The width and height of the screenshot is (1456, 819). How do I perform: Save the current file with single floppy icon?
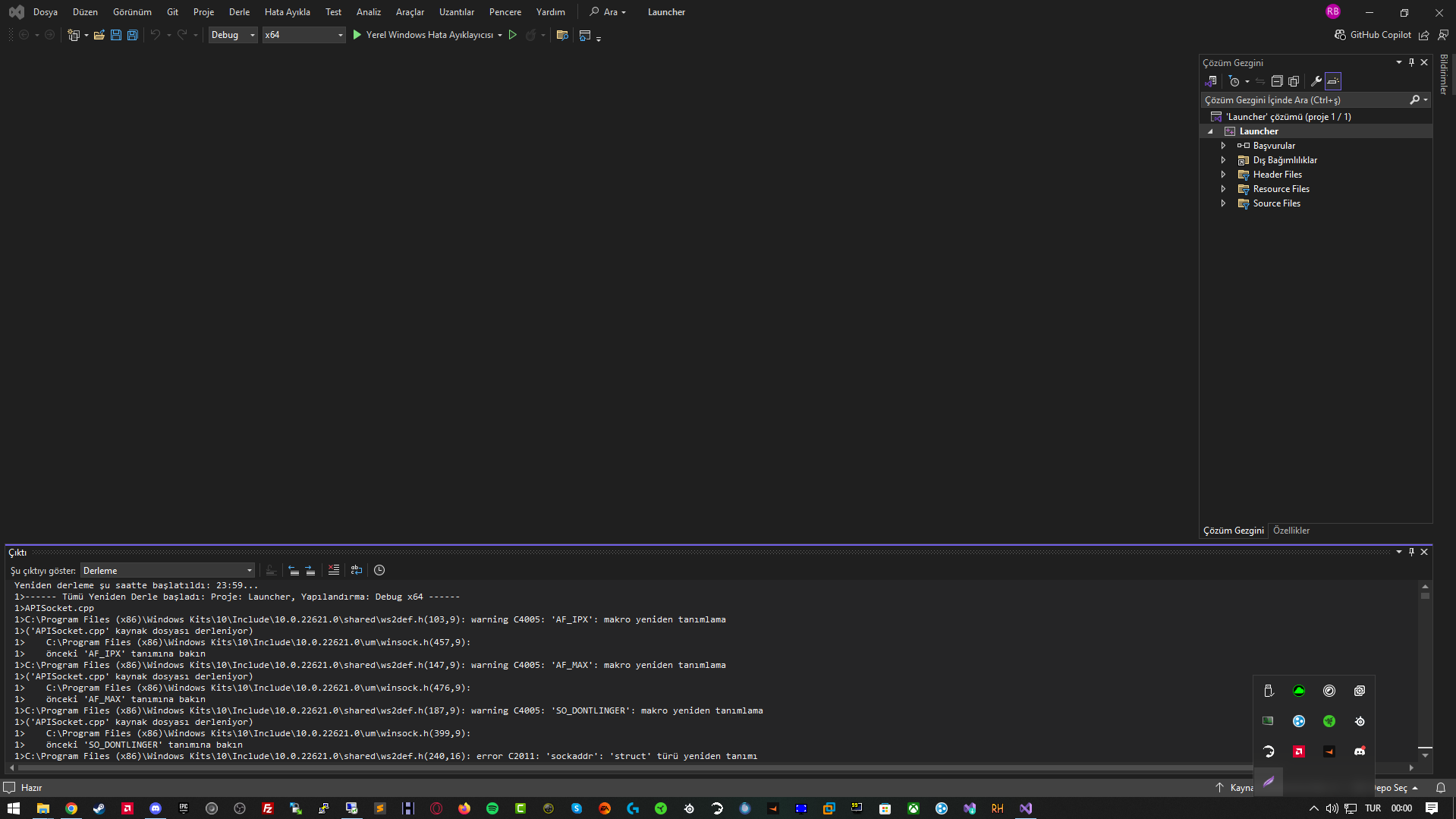click(116, 35)
